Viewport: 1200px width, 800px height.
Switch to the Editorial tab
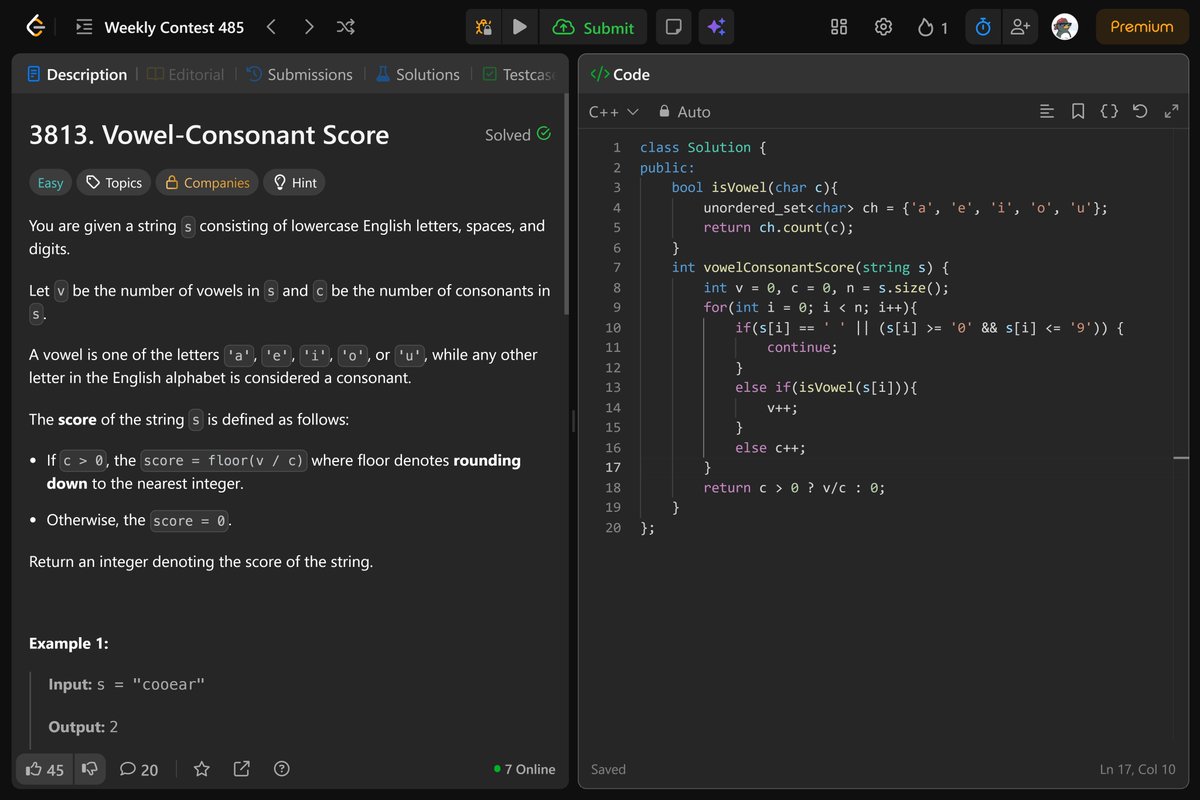click(186, 74)
